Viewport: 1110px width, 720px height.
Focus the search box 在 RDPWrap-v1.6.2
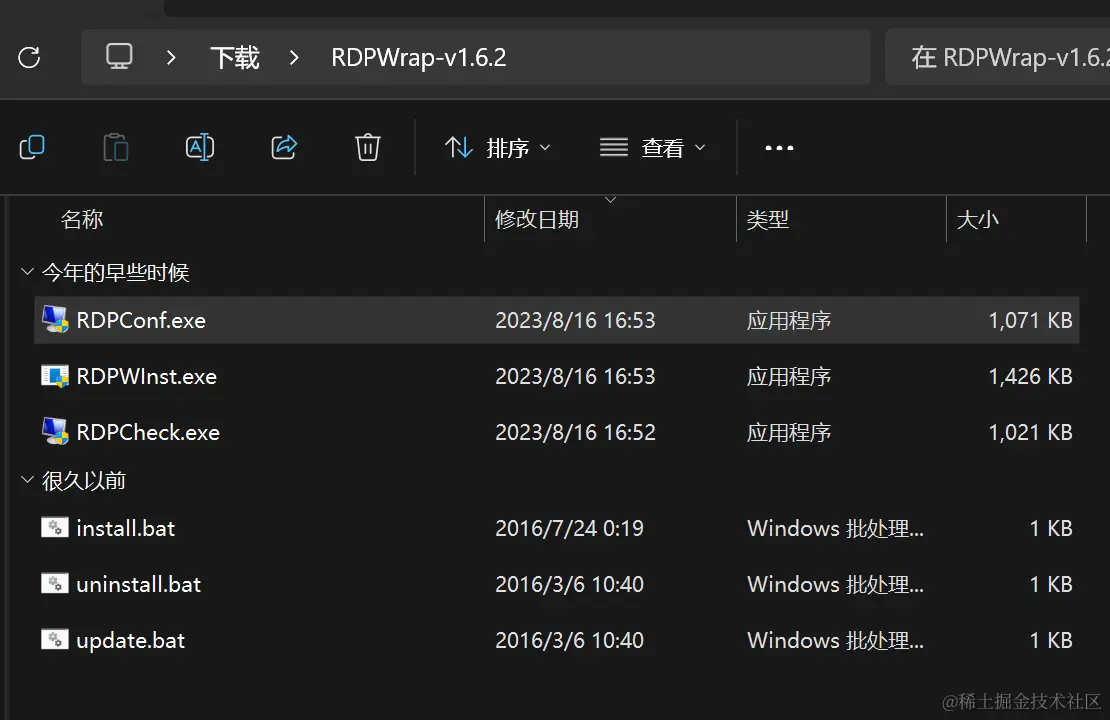click(x=998, y=57)
